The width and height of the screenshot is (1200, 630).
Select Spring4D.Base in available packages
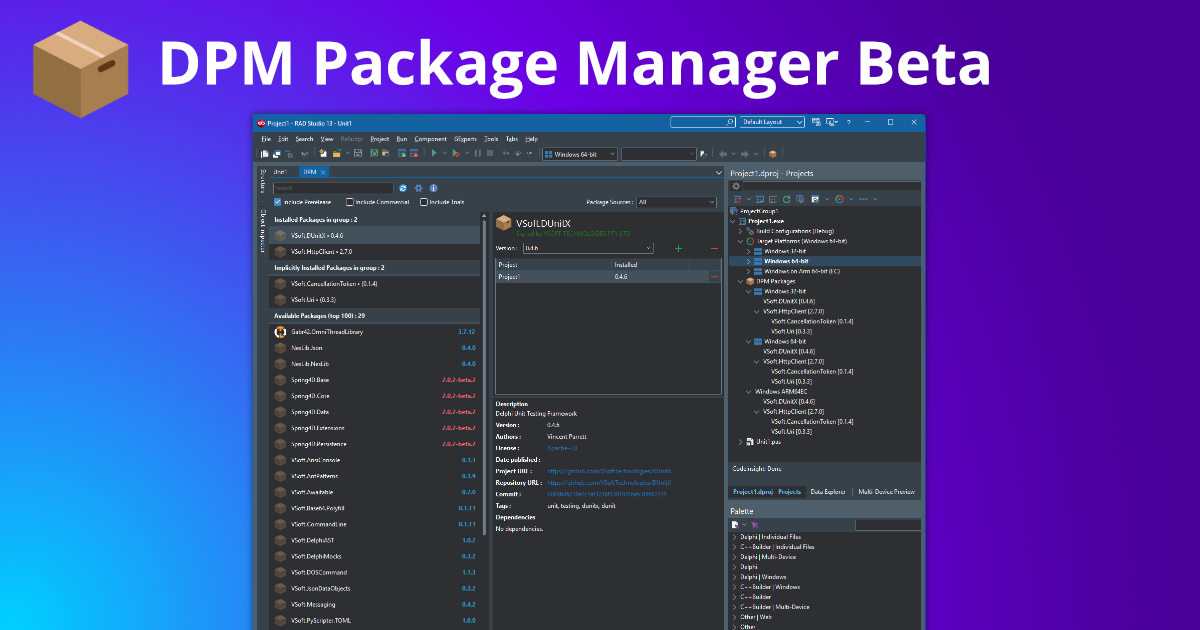[377, 380]
